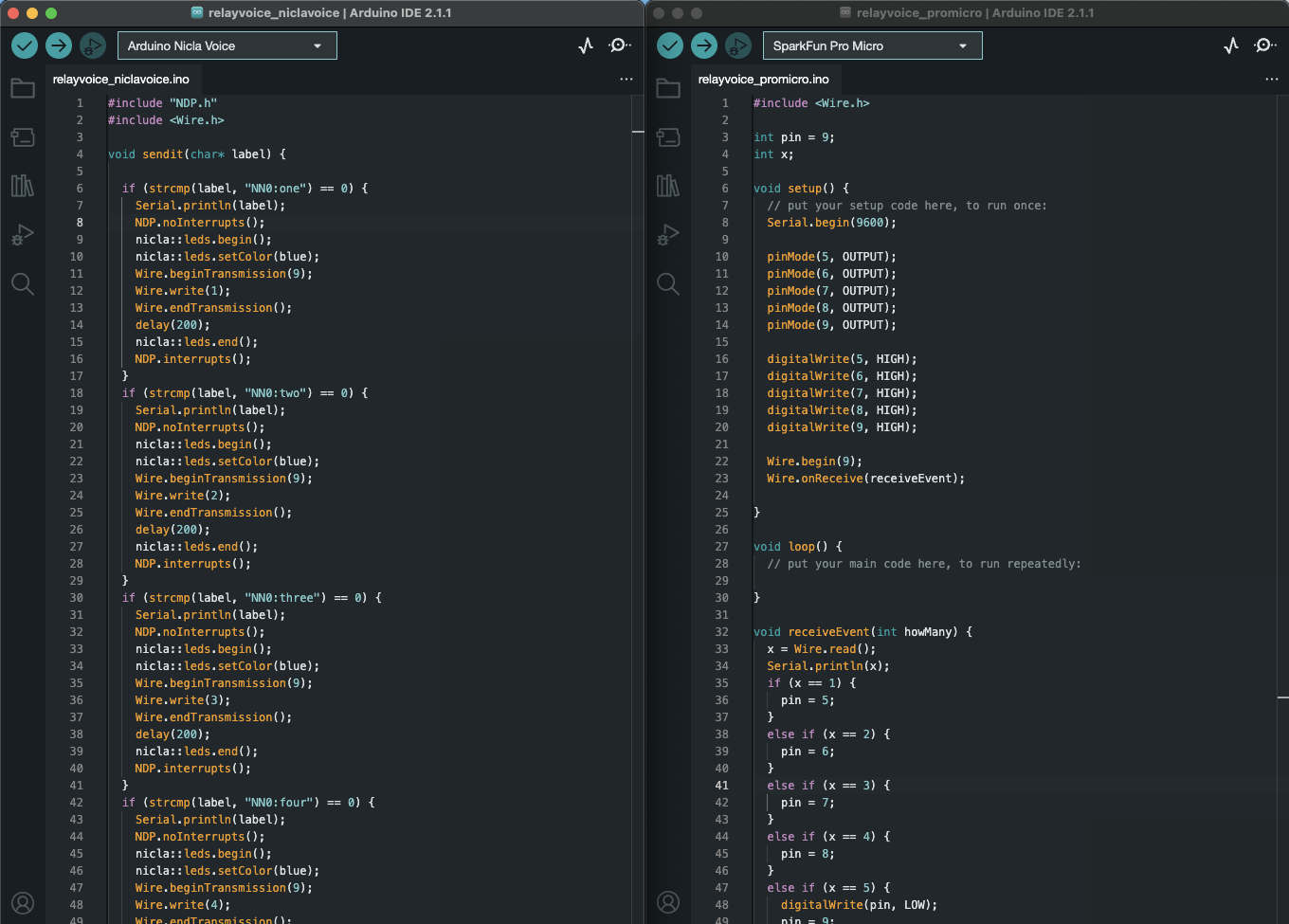The image size is (1289, 924).
Task: Open Serial Monitor in left window
Action: (x=620, y=45)
